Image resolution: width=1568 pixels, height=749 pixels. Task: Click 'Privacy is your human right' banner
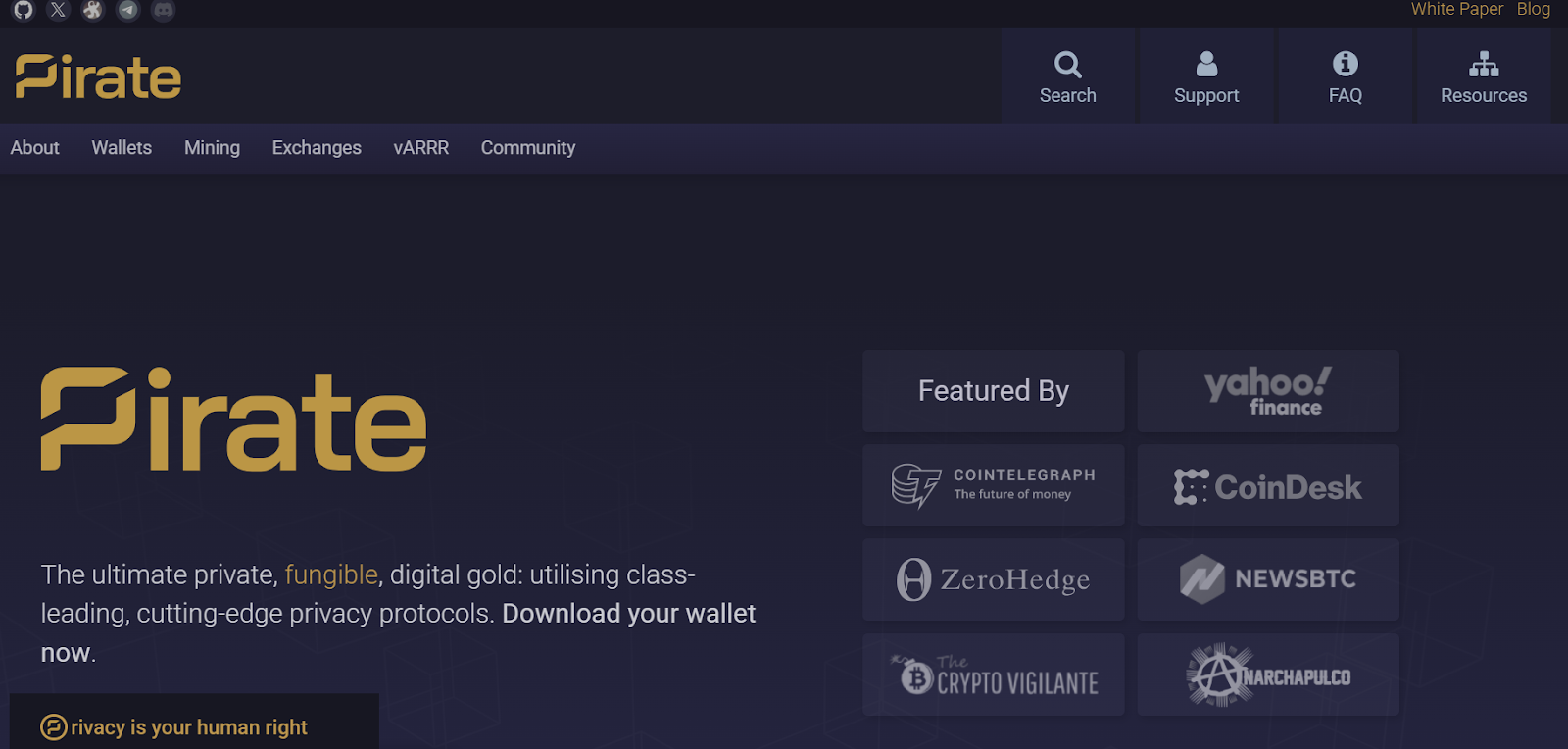[x=194, y=723]
